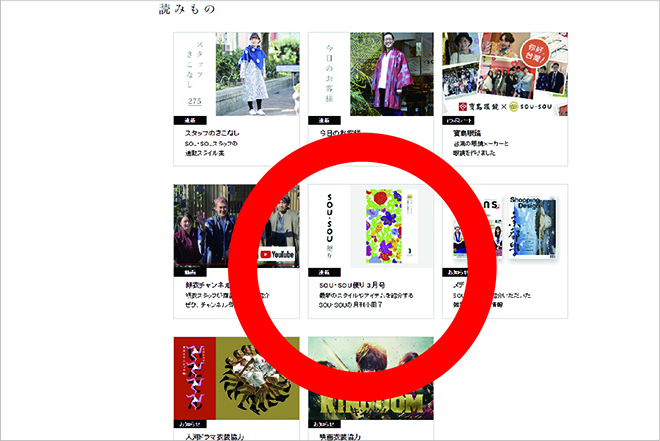Viewport: 660px width, 441px height.
Task: Click the 連載 tag on スタッフのきこなし card
Action: click(190, 120)
